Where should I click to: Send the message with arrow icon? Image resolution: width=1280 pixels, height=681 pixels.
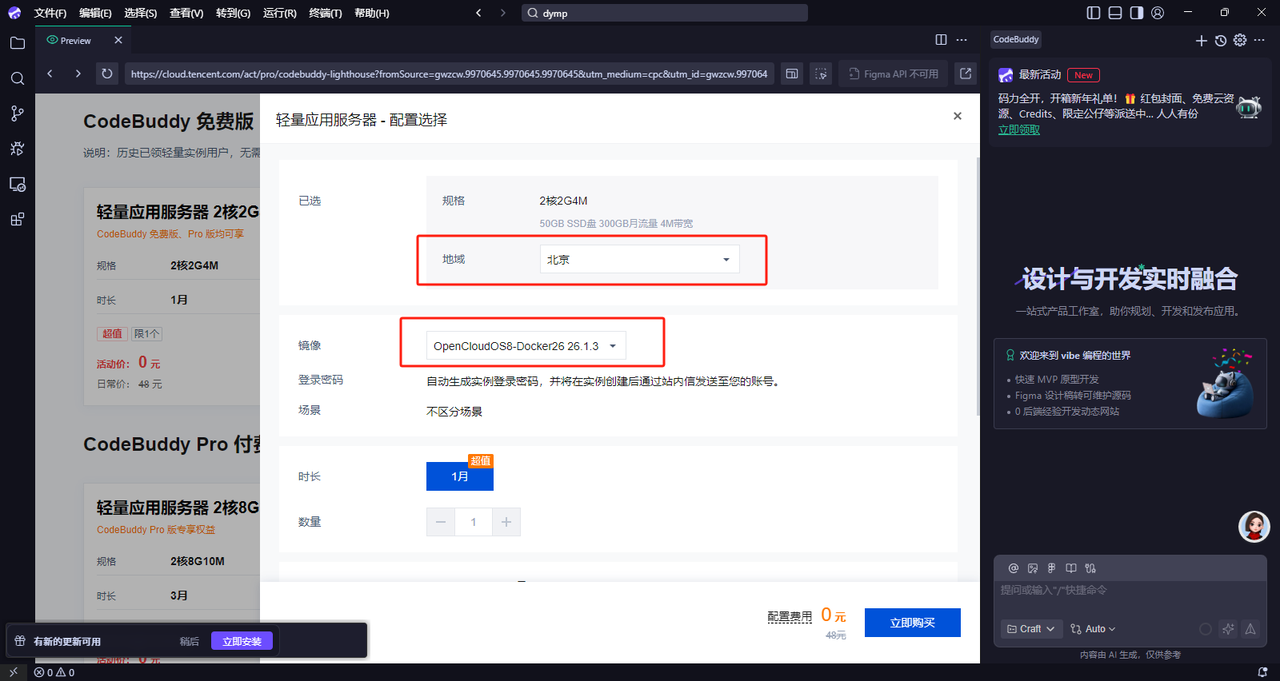[x=1252, y=629]
